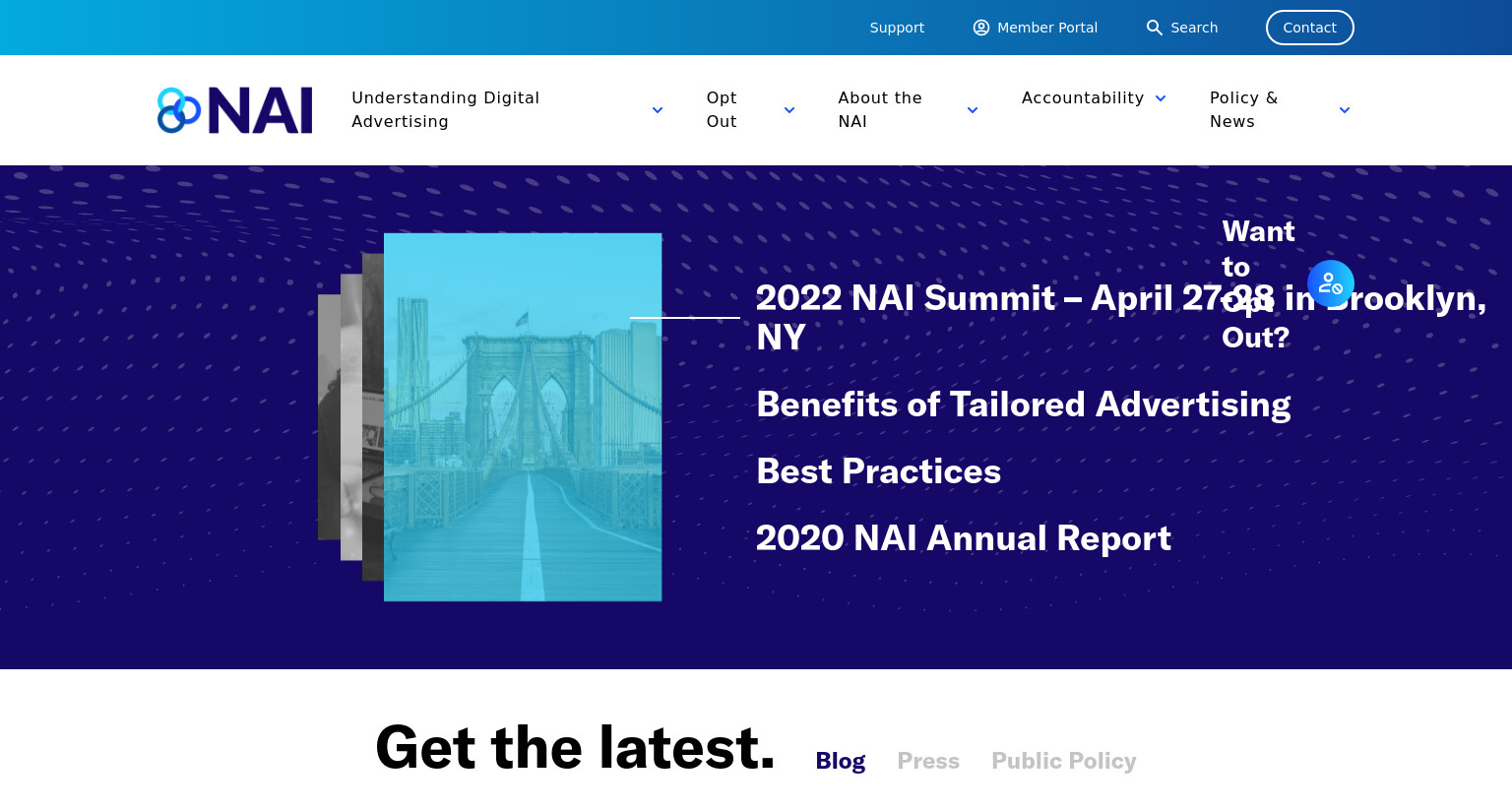Expand the Policy & News chevron
Viewport: 1512px width, 811px height.
pyautogui.click(x=1345, y=110)
